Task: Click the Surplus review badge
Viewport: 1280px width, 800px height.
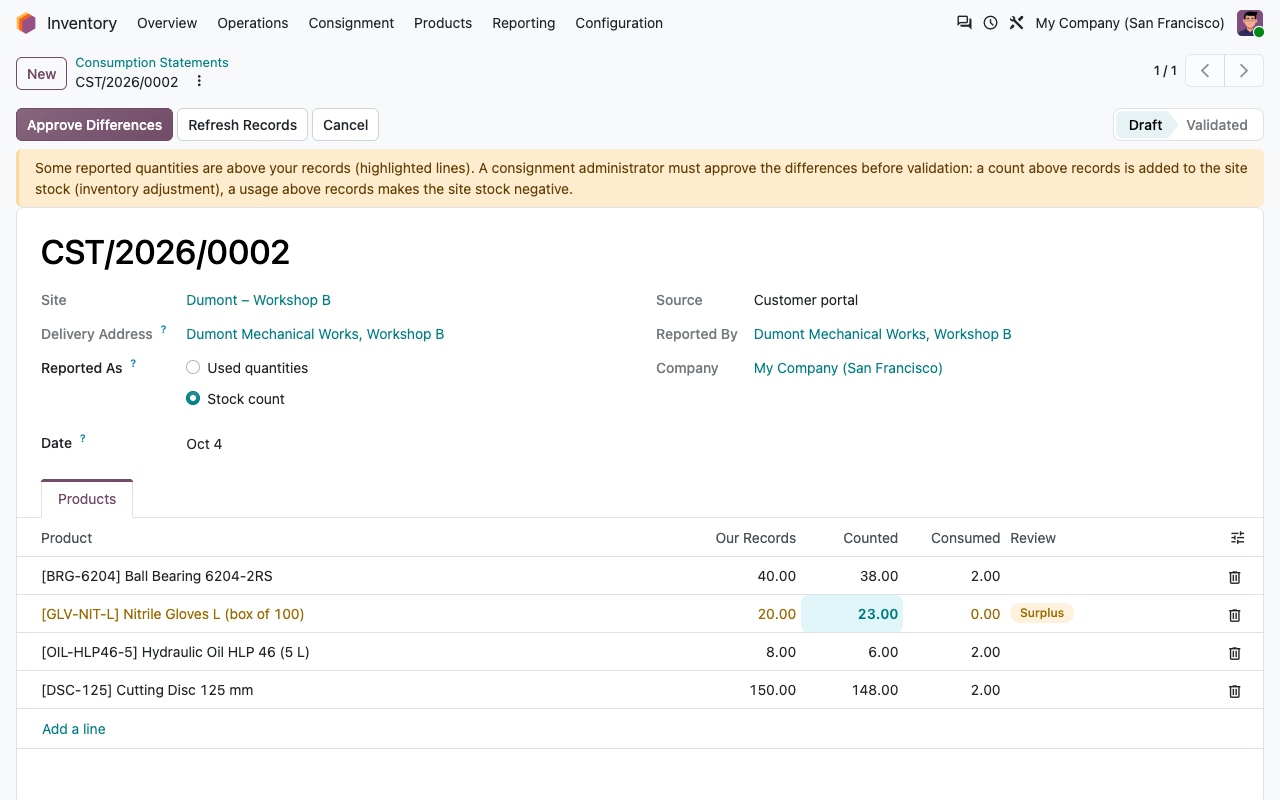Action: click(x=1042, y=613)
